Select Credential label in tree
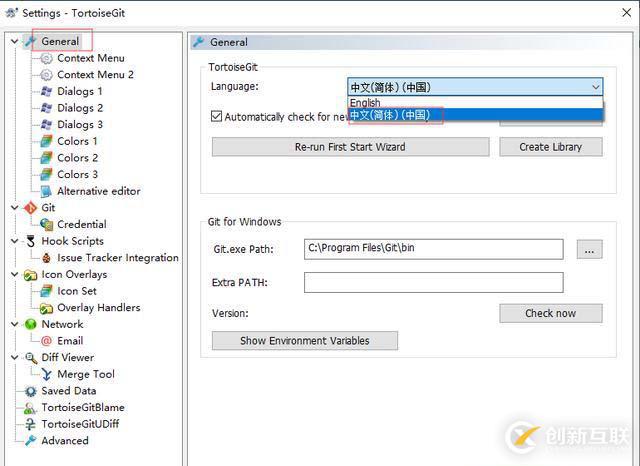The image size is (640, 466). pos(82,224)
